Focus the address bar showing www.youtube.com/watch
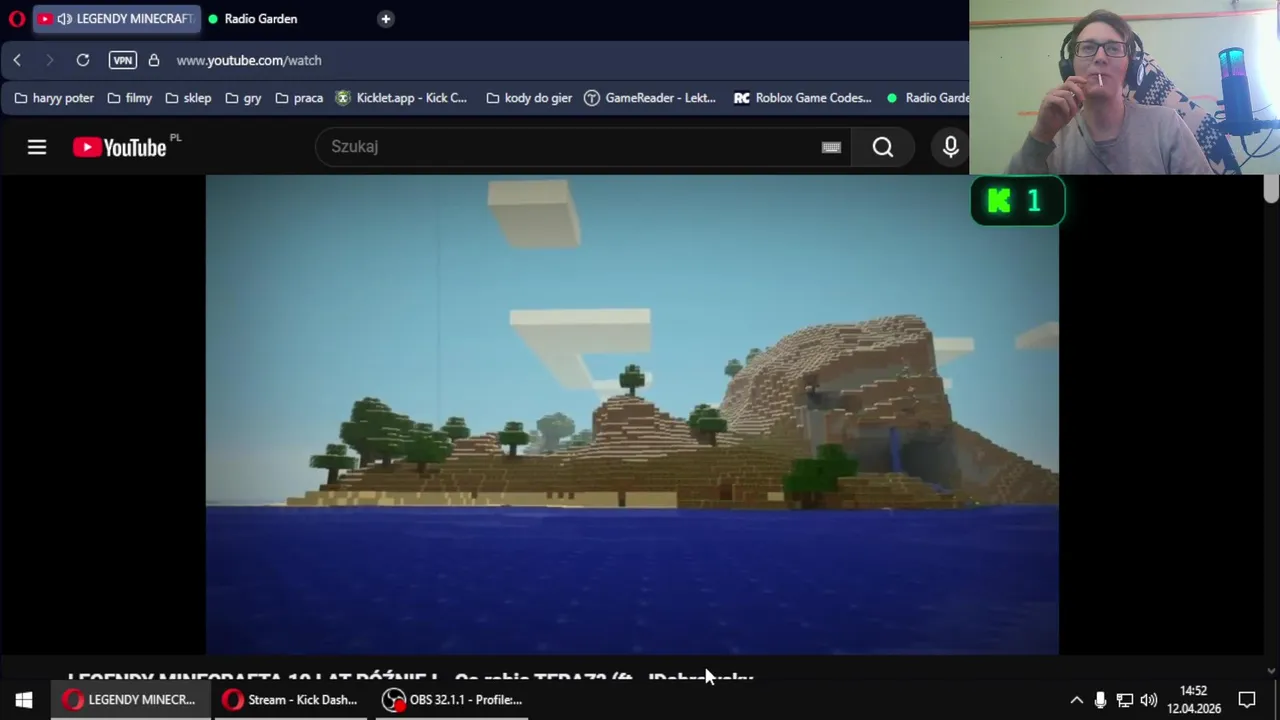 249,60
